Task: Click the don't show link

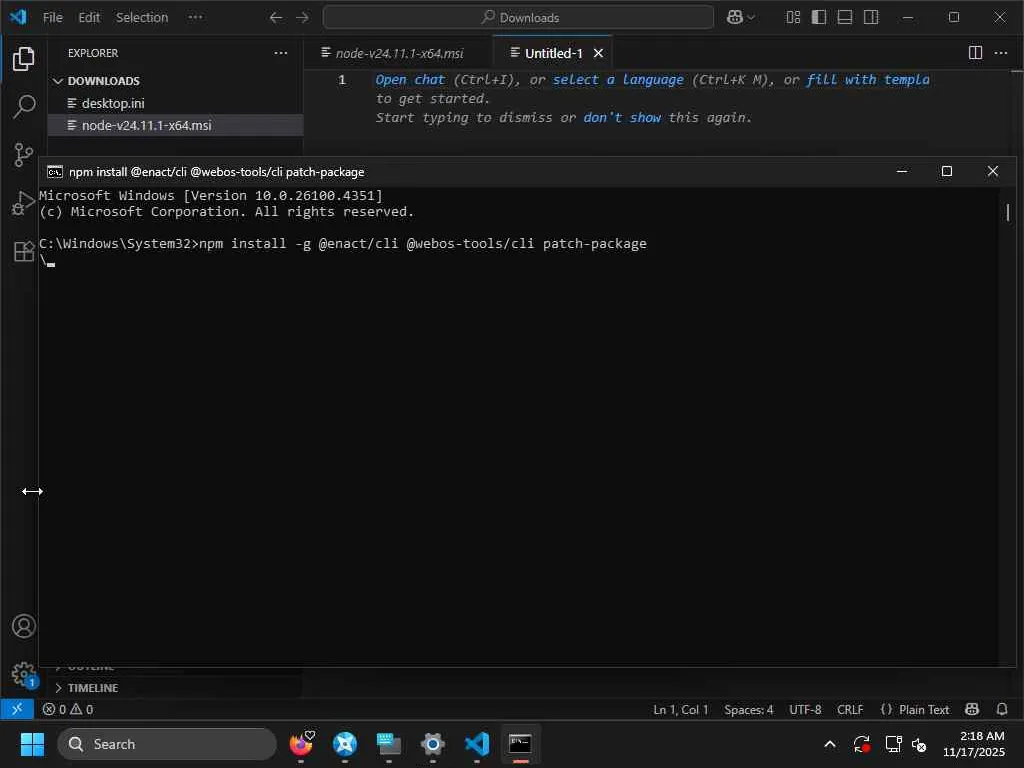Action: (x=622, y=118)
